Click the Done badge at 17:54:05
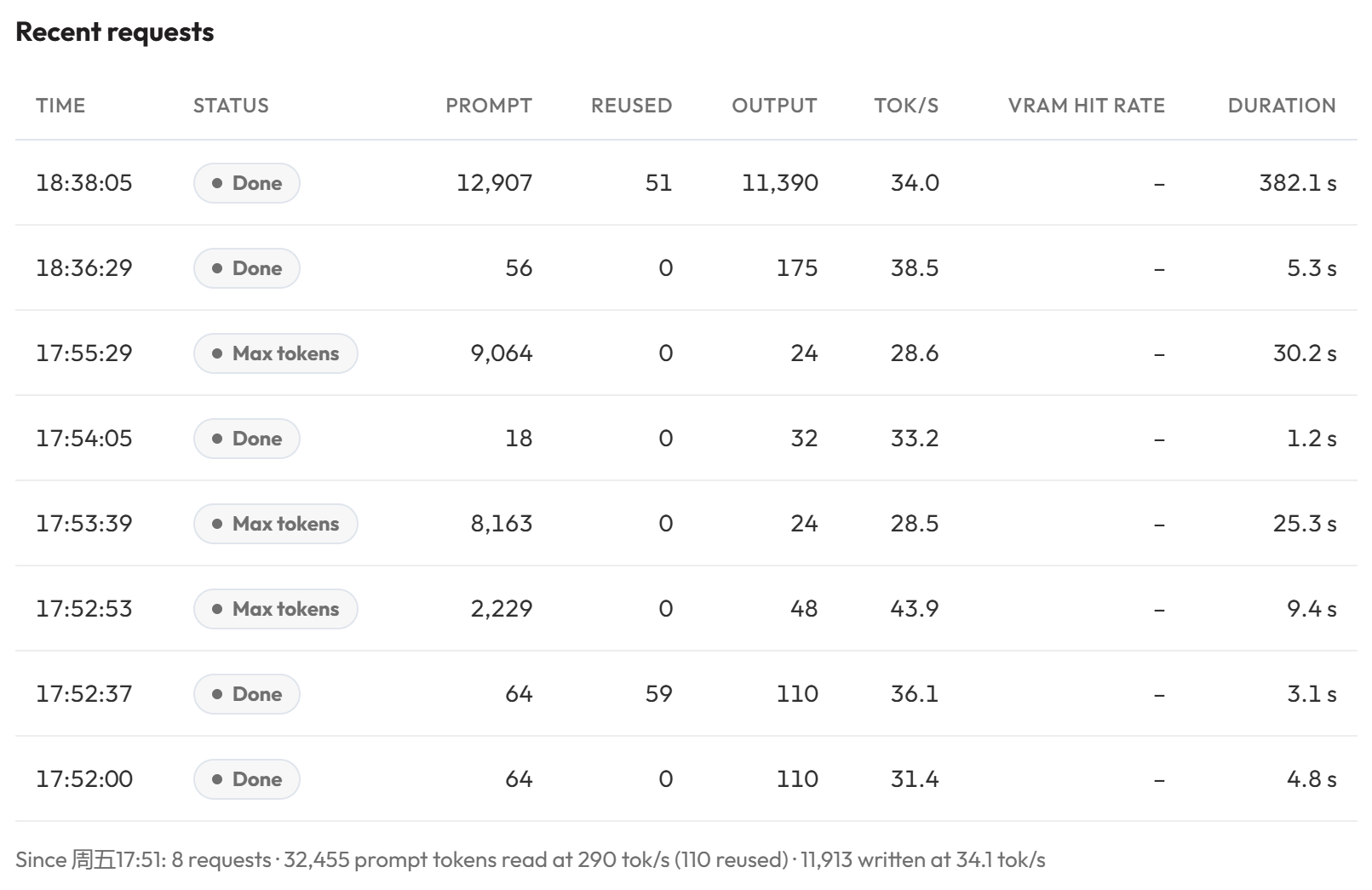The width and height of the screenshot is (1372, 890). (247, 439)
